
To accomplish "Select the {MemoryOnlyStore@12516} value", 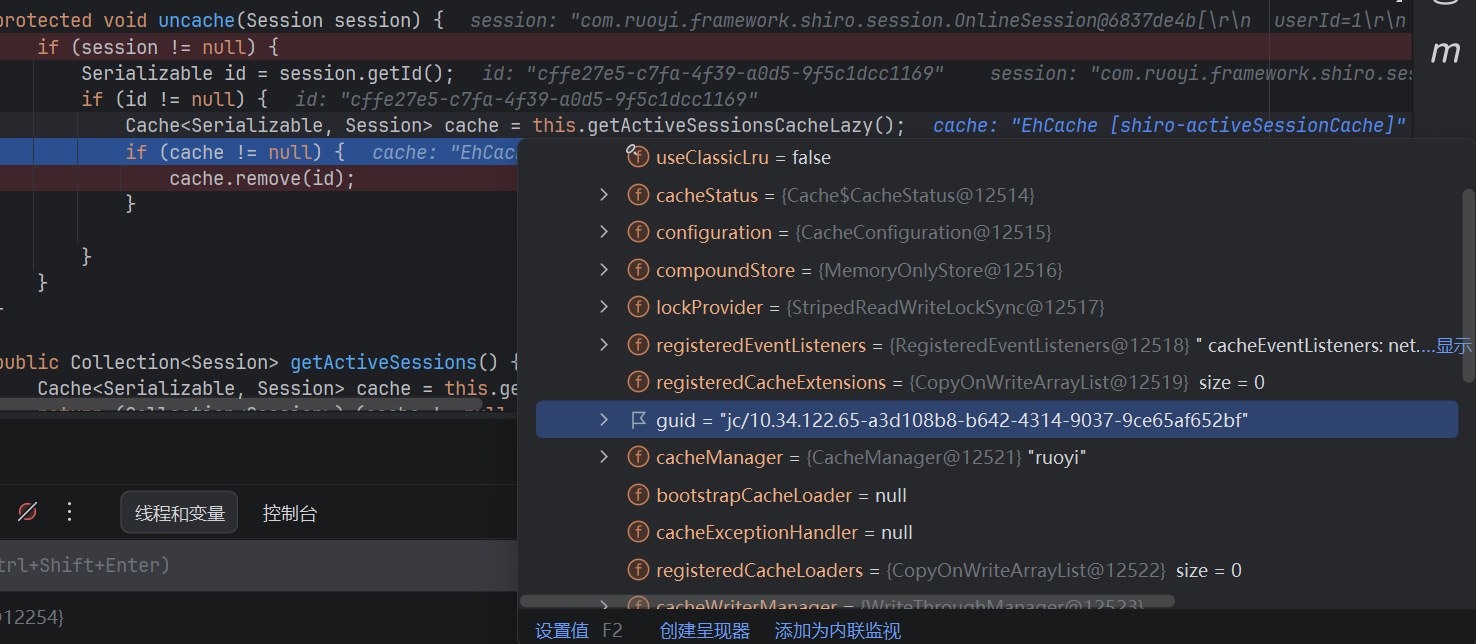I will [940, 270].
